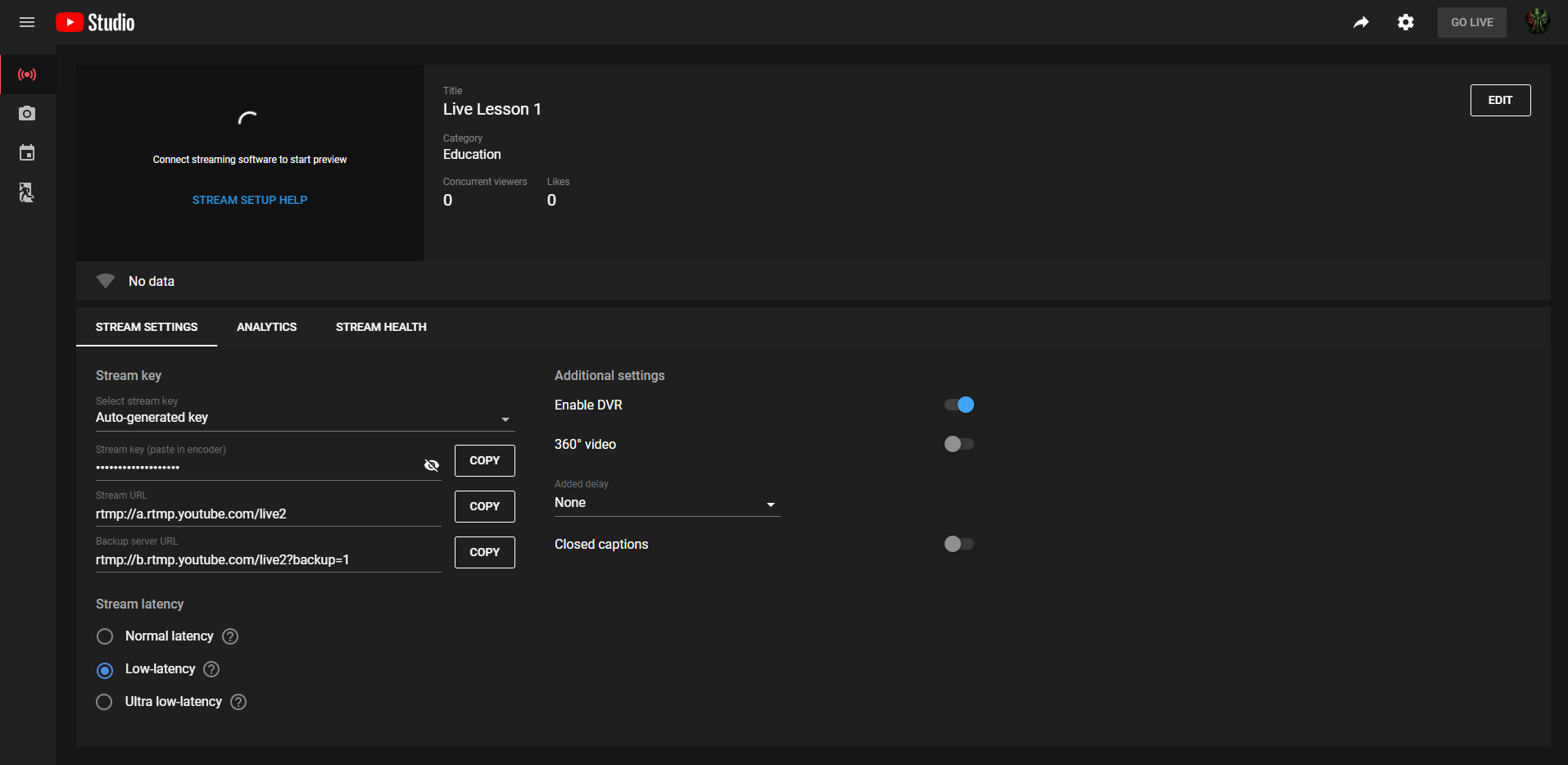The width and height of the screenshot is (1568, 765).
Task: Toggle the 360° video switch
Action: pos(959,444)
